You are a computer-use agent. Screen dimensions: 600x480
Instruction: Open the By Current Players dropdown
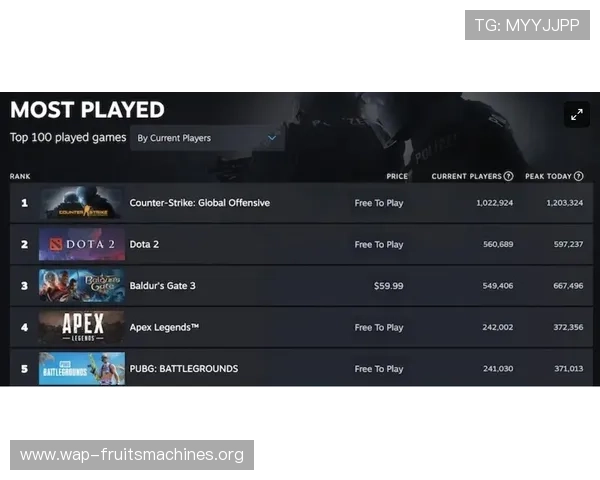(x=207, y=138)
